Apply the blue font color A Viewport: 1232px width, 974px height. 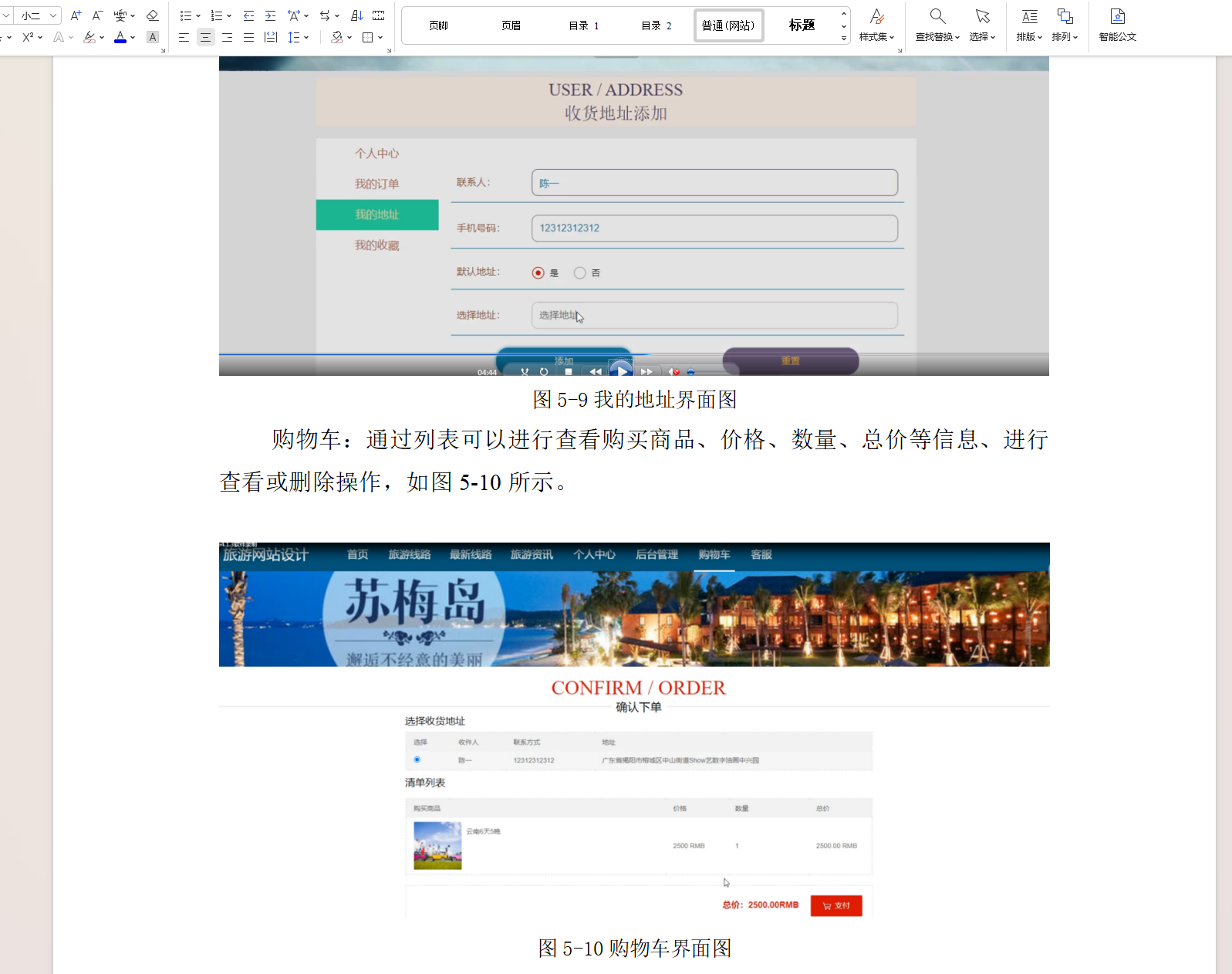120,37
